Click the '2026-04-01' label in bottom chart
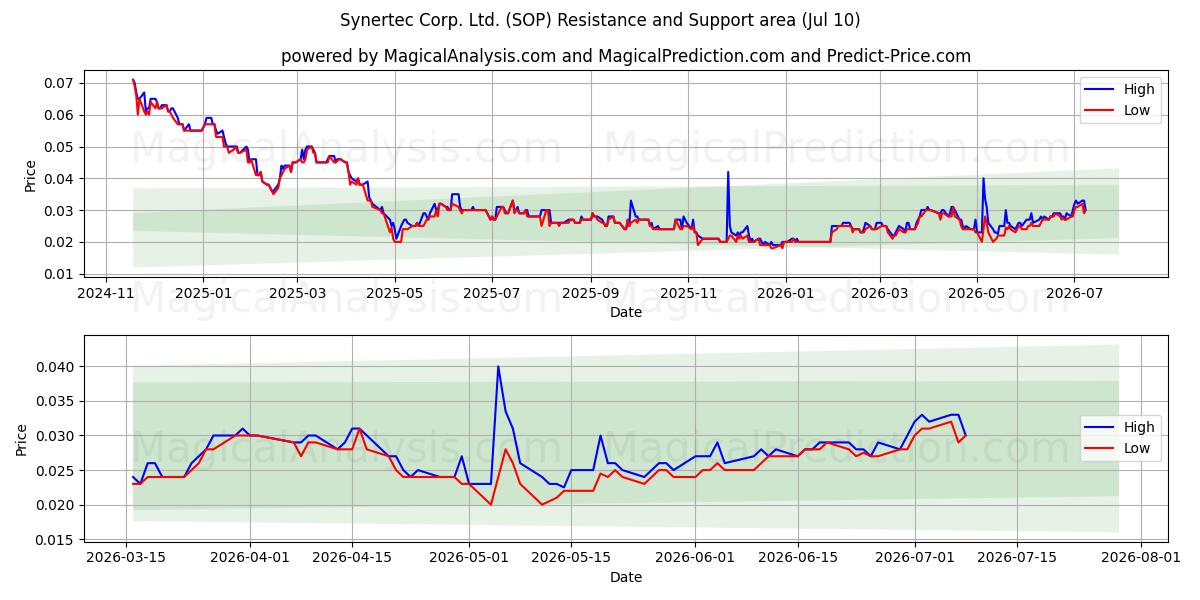This screenshot has width=1200, height=600. pos(250,559)
